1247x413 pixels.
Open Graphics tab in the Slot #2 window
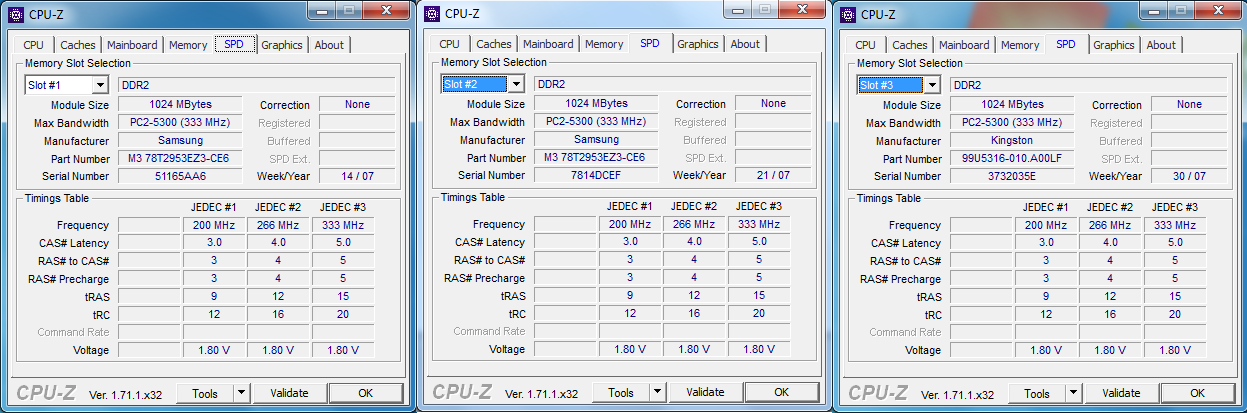tap(698, 44)
